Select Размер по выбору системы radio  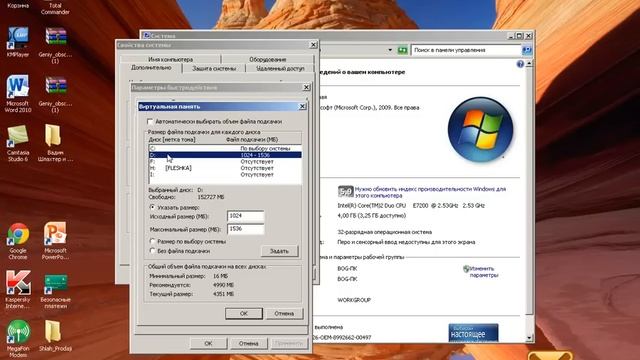pyautogui.click(x=152, y=241)
